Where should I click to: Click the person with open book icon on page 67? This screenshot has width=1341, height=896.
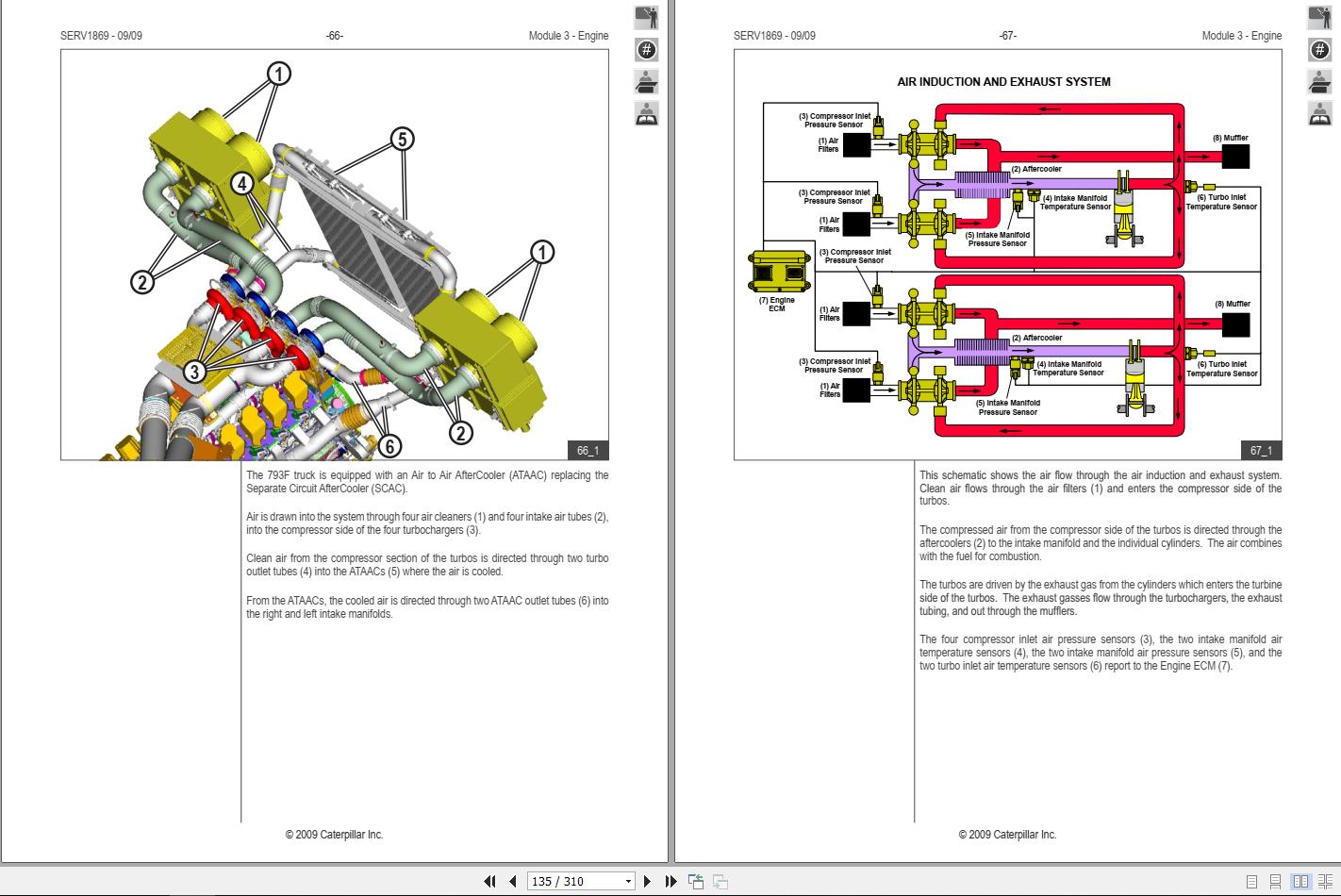1320,113
